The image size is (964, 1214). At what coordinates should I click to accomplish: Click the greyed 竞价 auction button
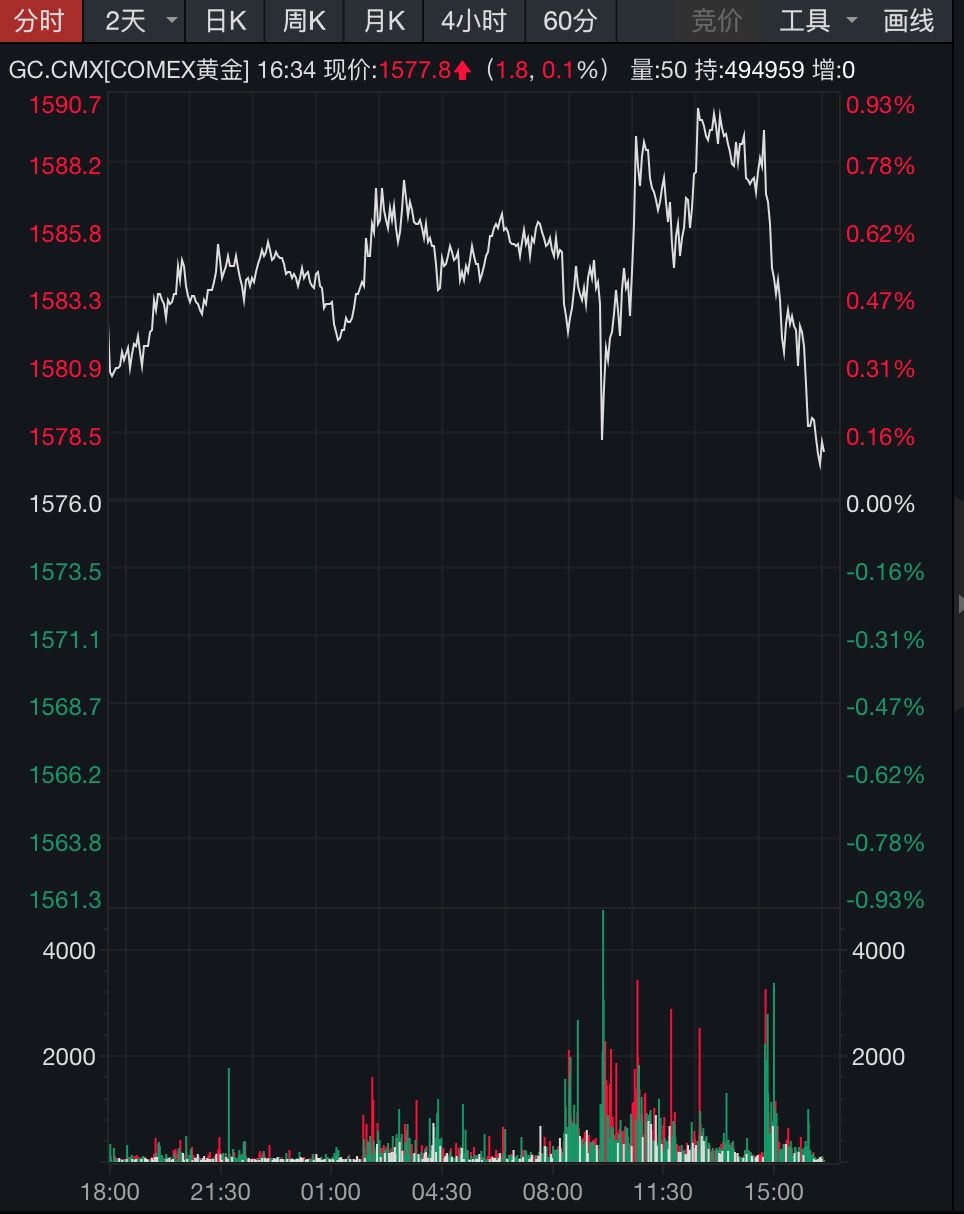716,20
